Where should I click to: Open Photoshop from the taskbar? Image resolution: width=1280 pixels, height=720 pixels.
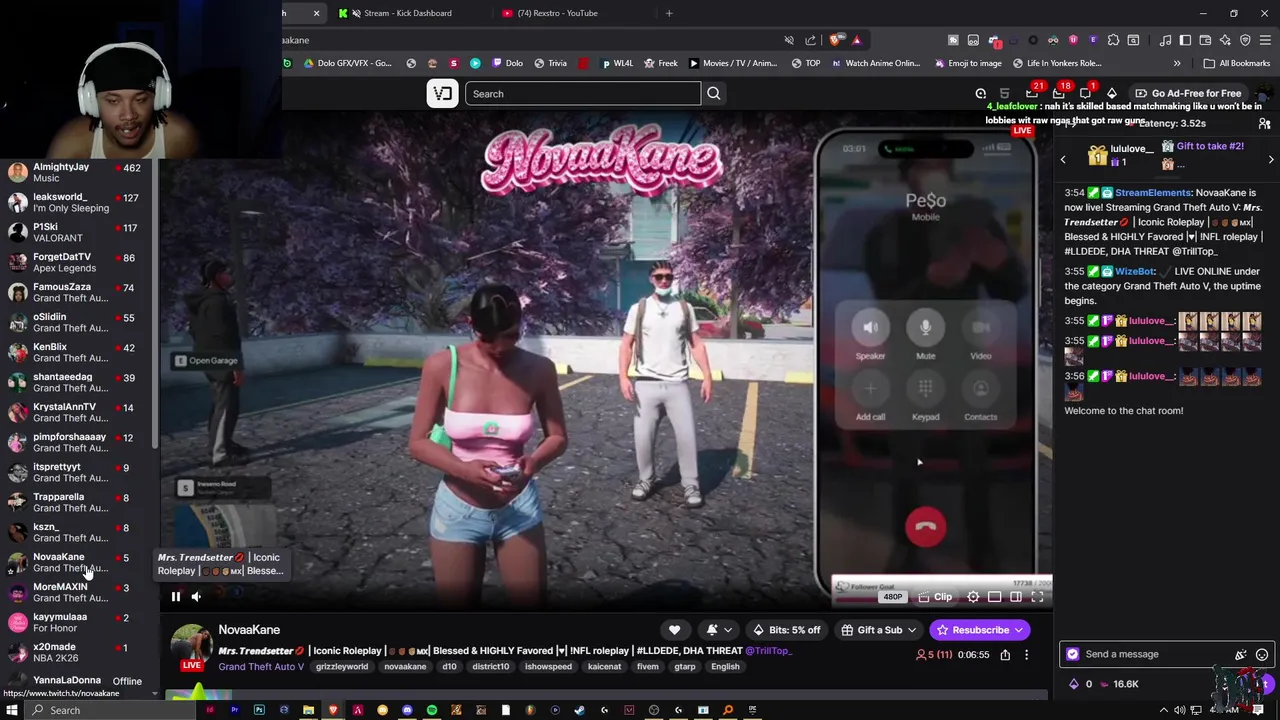[259, 710]
